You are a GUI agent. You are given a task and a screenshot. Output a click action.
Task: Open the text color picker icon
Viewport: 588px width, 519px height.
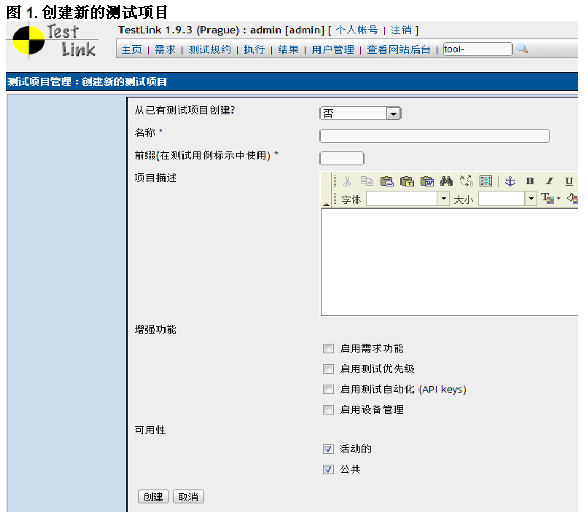[550, 198]
